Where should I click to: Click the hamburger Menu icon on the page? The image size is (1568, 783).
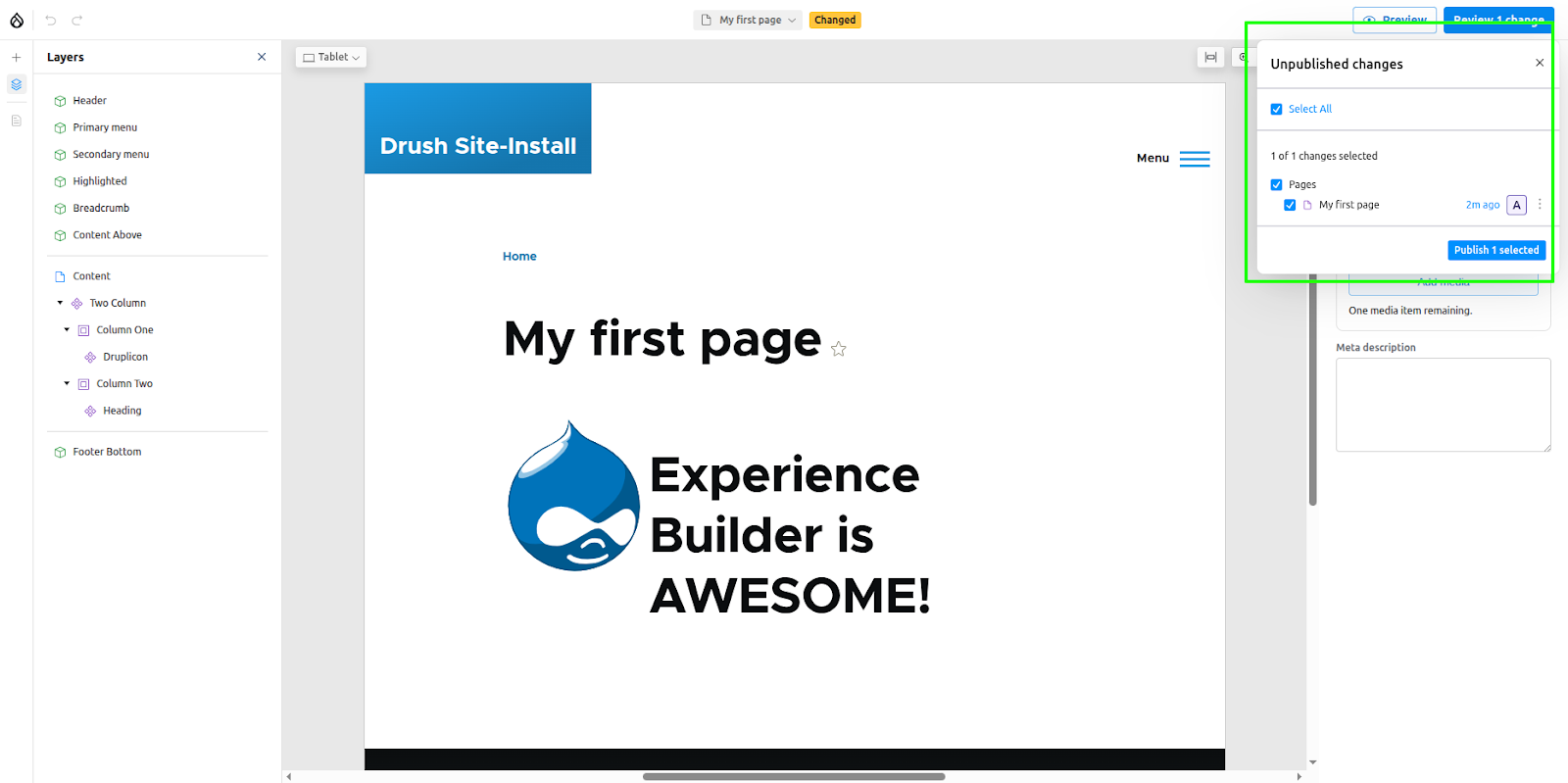[1195, 159]
